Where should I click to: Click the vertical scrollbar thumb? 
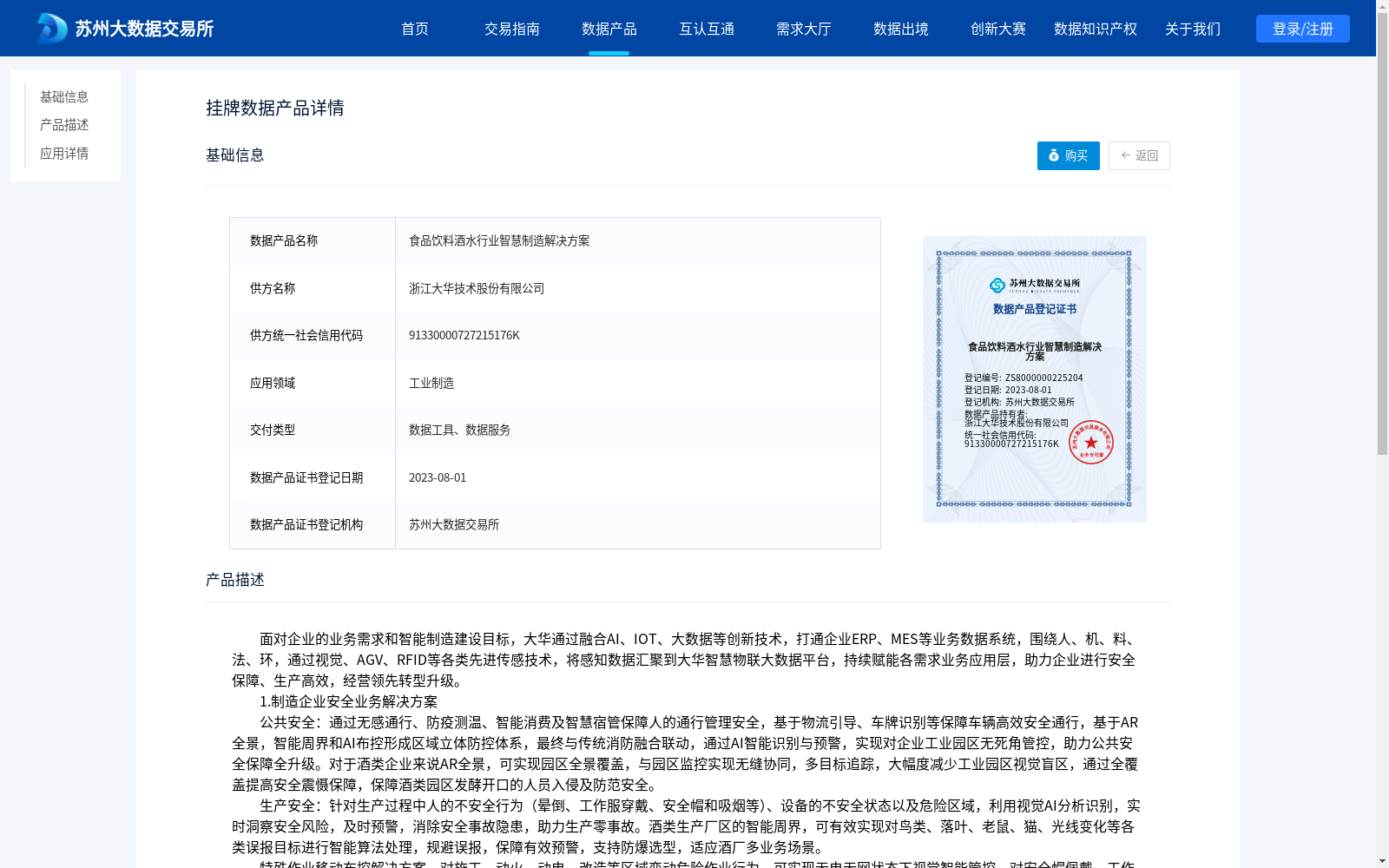click(1382, 234)
